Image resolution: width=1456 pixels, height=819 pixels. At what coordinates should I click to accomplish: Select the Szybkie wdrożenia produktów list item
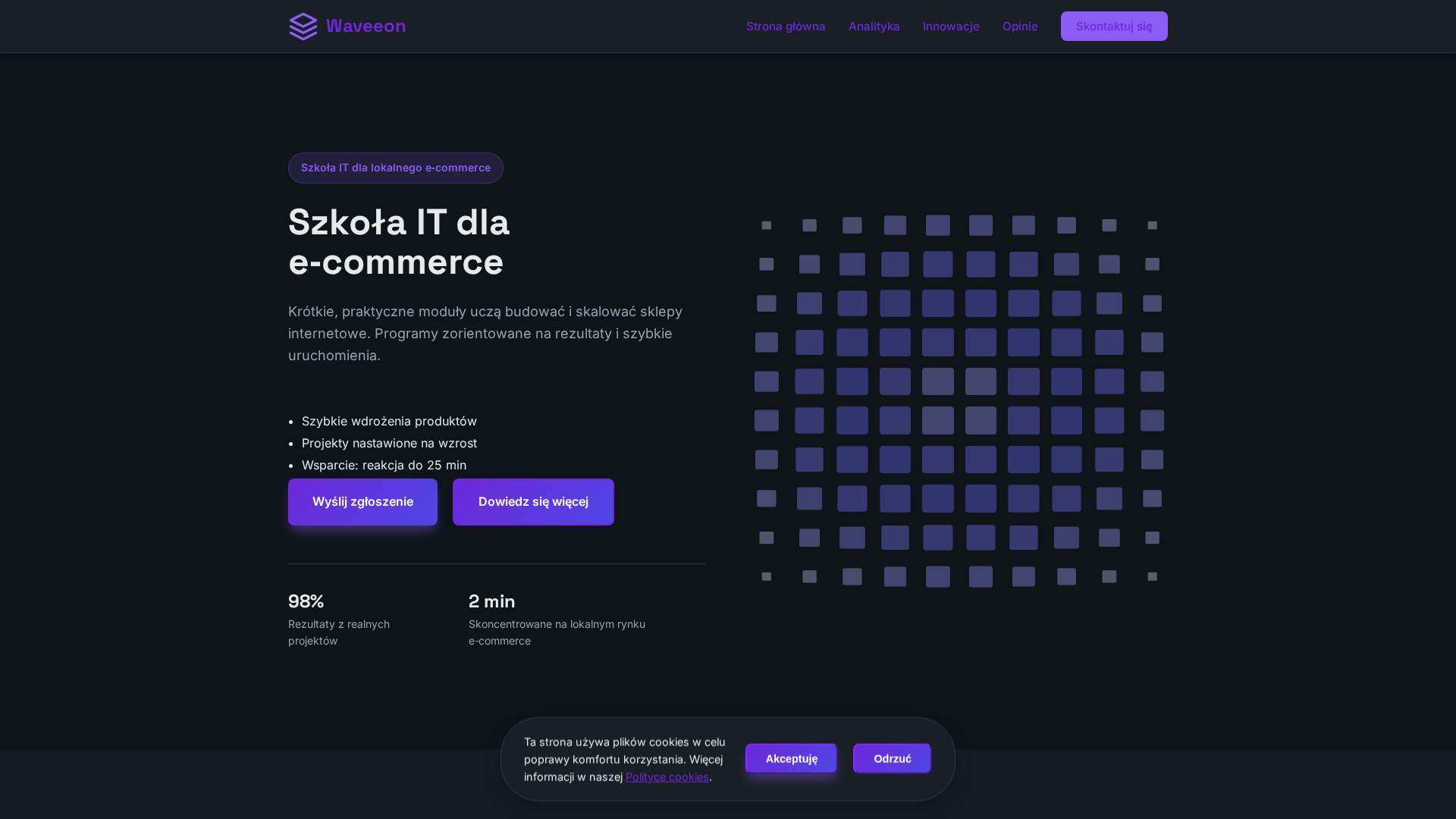[x=389, y=421]
